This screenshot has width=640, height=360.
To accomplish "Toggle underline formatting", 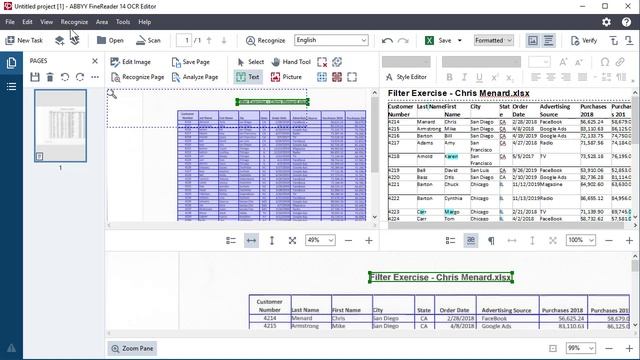I will click(479, 77).
